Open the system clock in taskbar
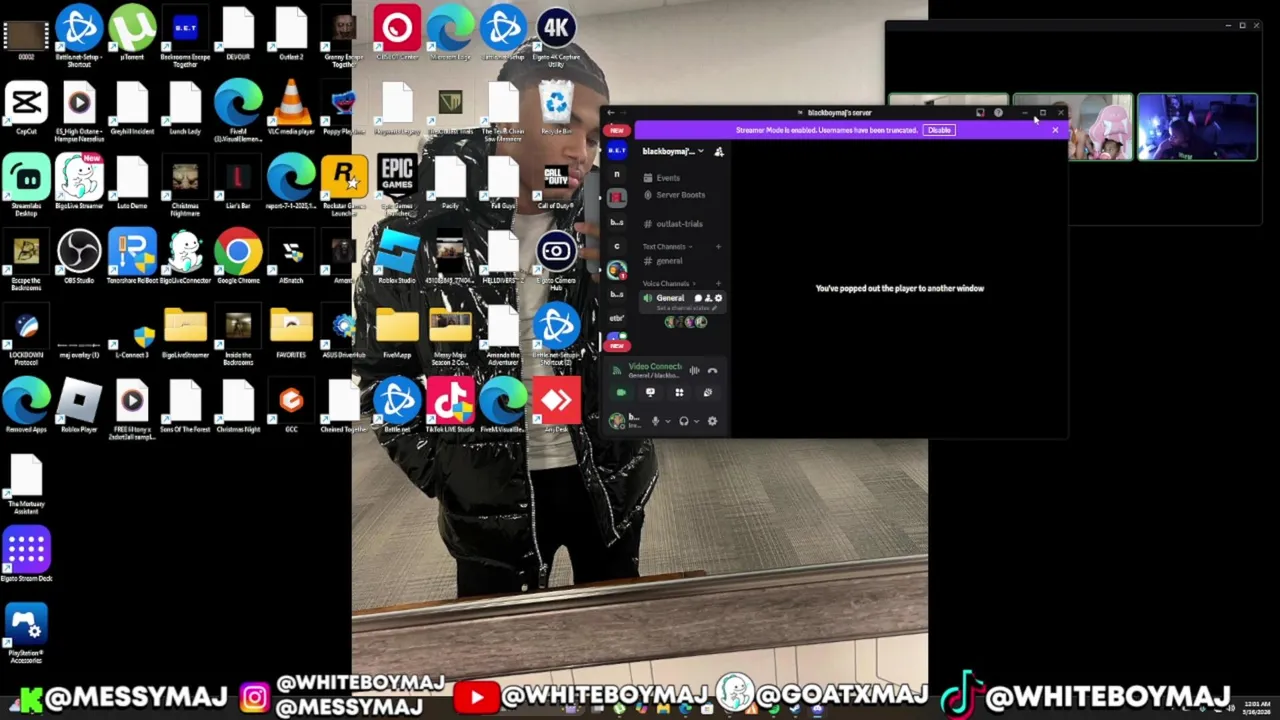Image resolution: width=1280 pixels, height=720 pixels. (x=1257, y=708)
